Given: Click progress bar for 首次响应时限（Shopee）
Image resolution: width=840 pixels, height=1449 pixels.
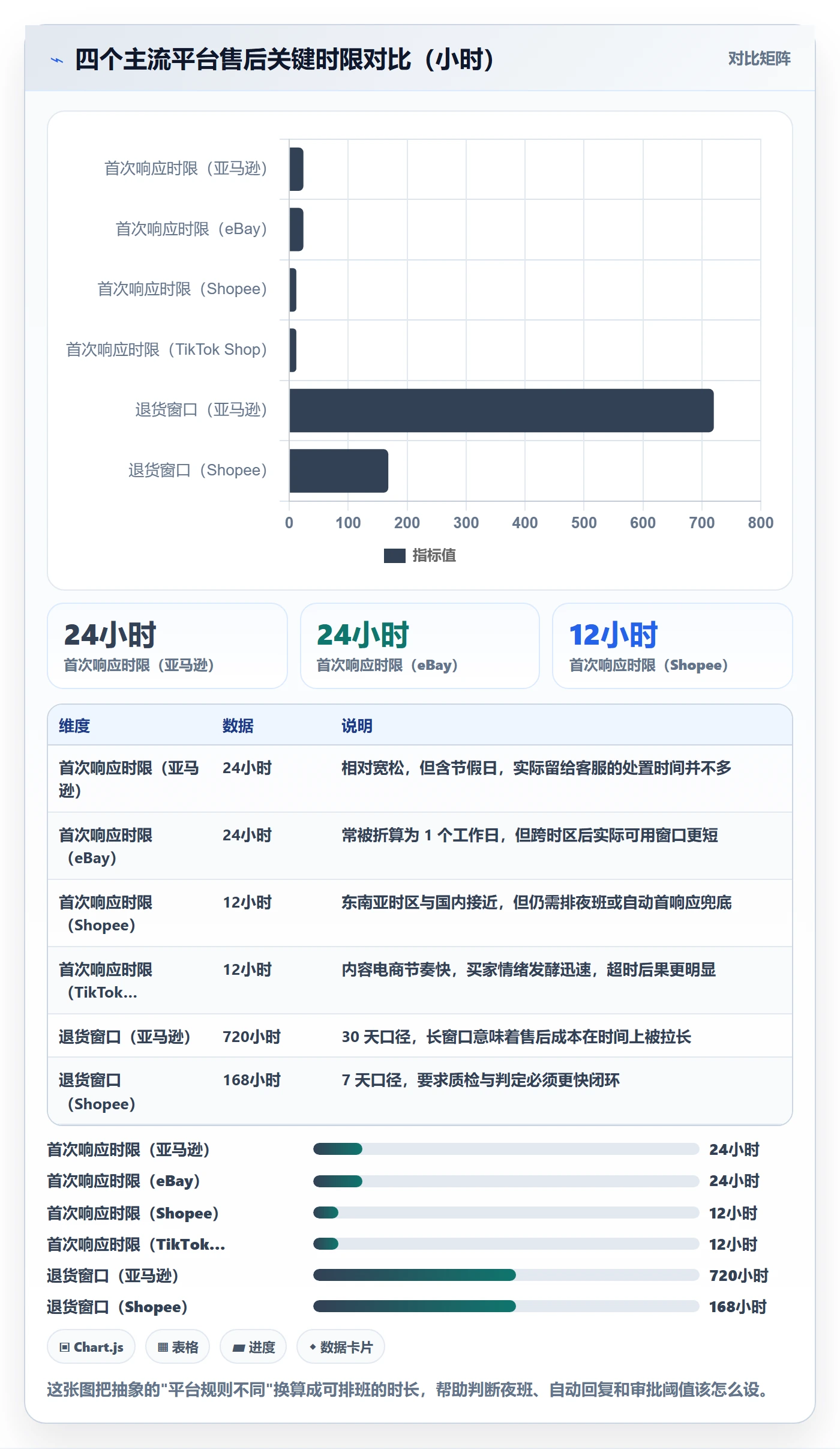Looking at the screenshot, I should [x=506, y=1213].
